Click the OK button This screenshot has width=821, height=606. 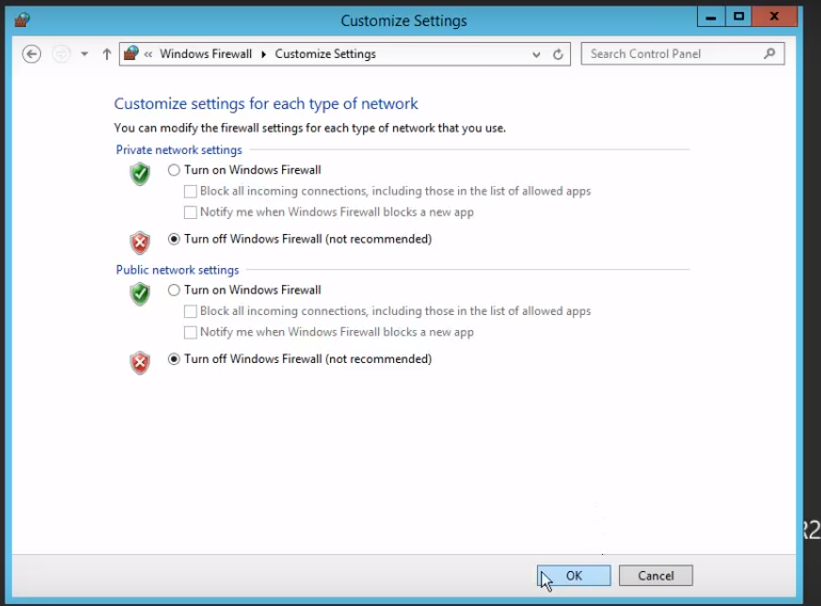coord(574,576)
